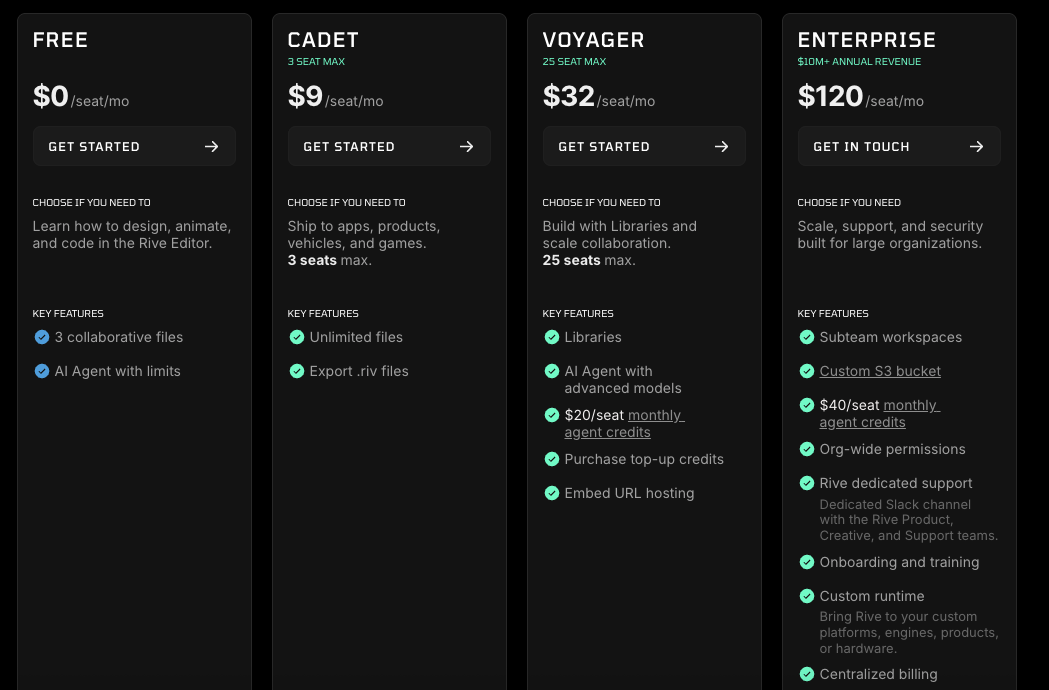This screenshot has width=1049, height=690.
Task: Click the FREE plan heading
Action: tap(60, 39)
